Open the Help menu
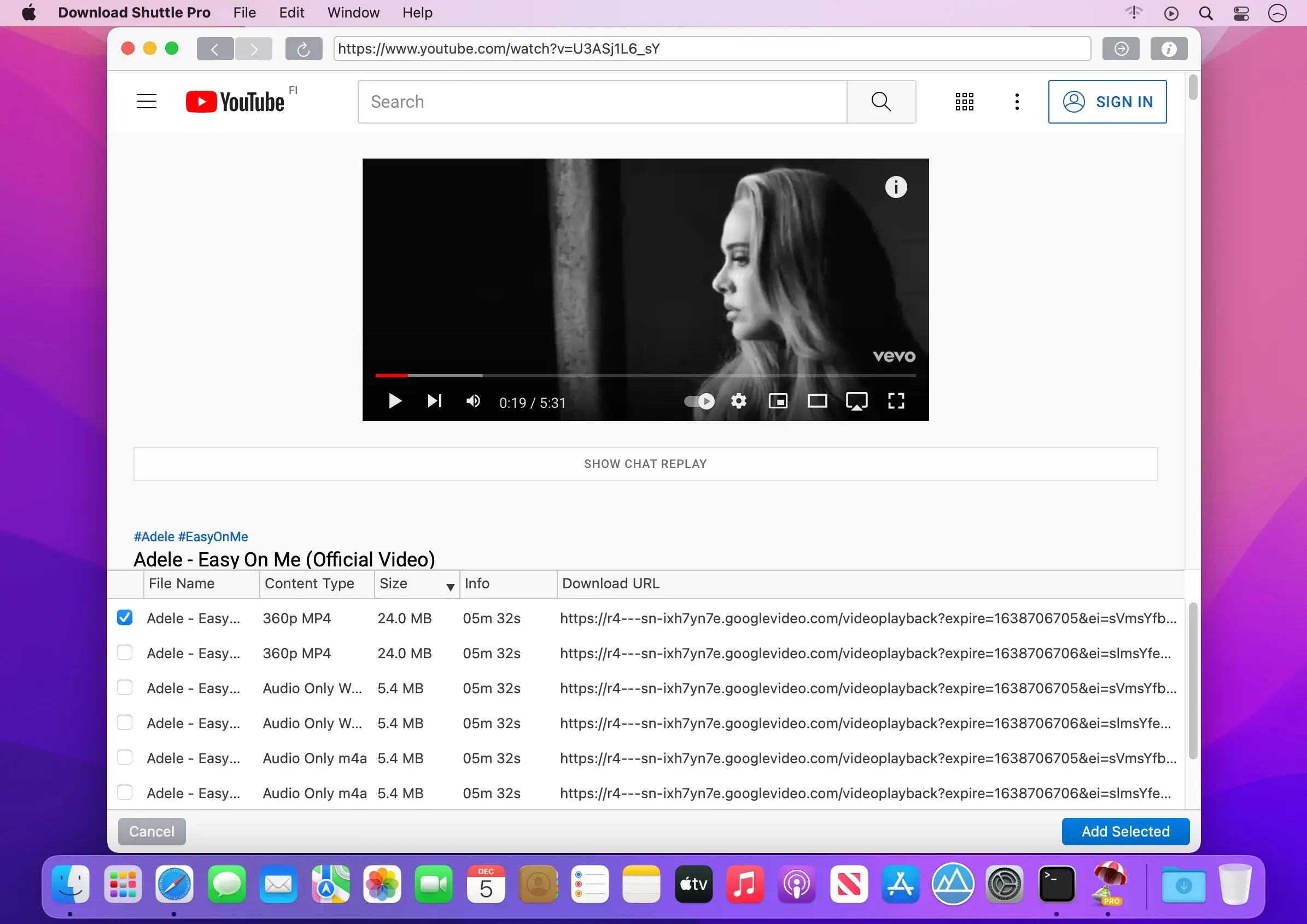The image size is (1307, 924). click(x=418, y=13)
